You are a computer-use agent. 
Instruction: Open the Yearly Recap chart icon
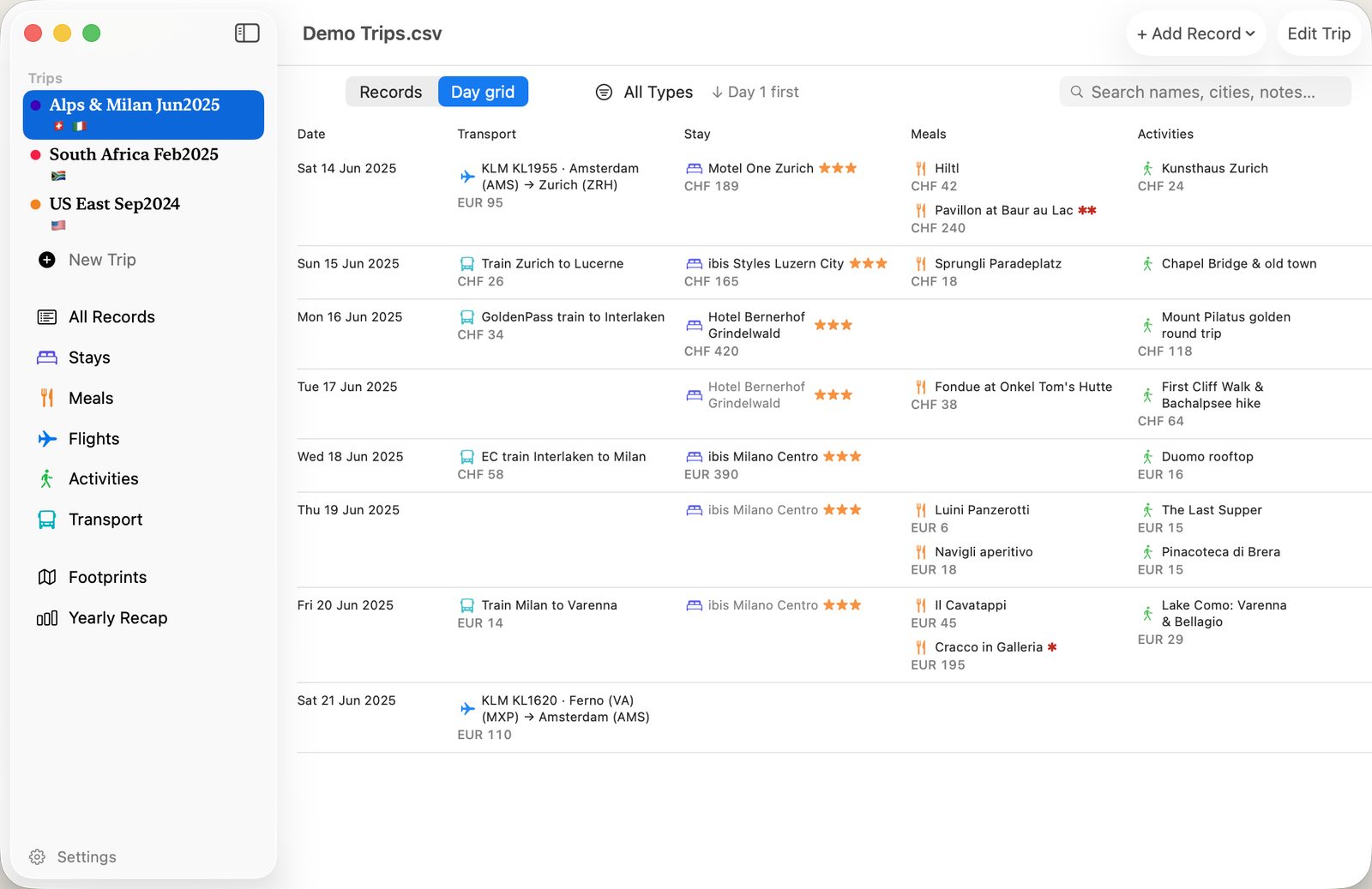(x=47, y=618)
